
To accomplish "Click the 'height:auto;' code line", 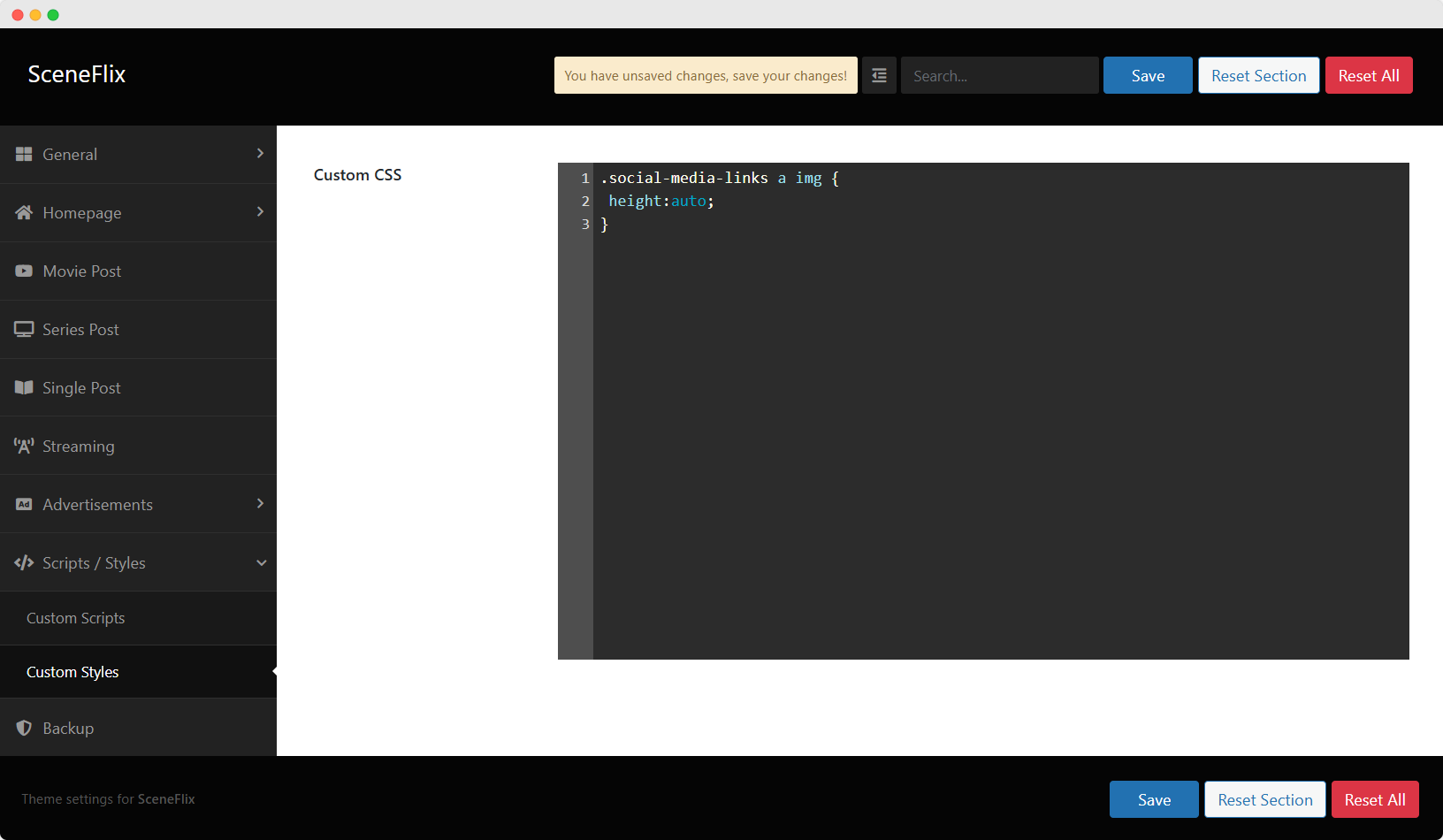I will pos(661,201).
